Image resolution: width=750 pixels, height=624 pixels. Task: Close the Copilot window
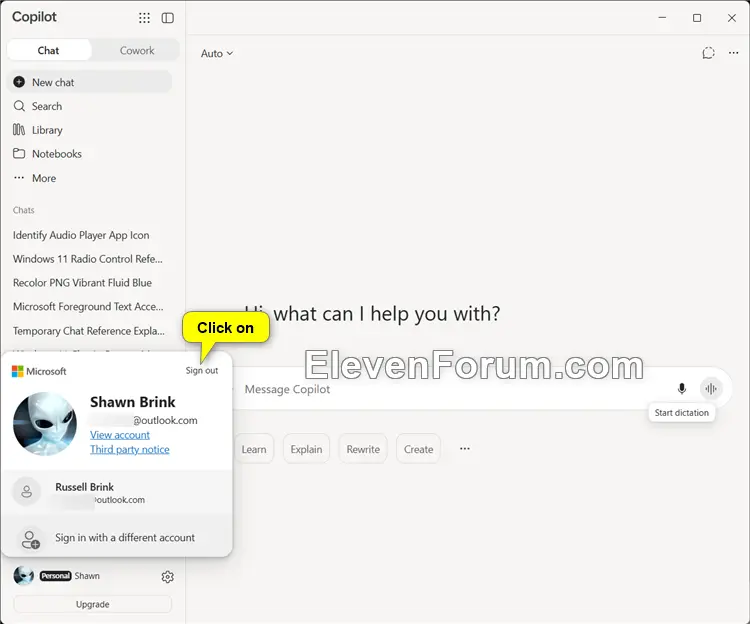coord(732,18)
